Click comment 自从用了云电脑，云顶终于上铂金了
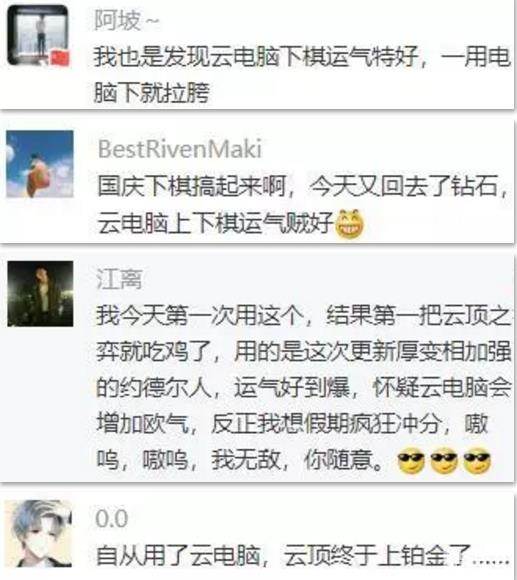 coord(283,555)
